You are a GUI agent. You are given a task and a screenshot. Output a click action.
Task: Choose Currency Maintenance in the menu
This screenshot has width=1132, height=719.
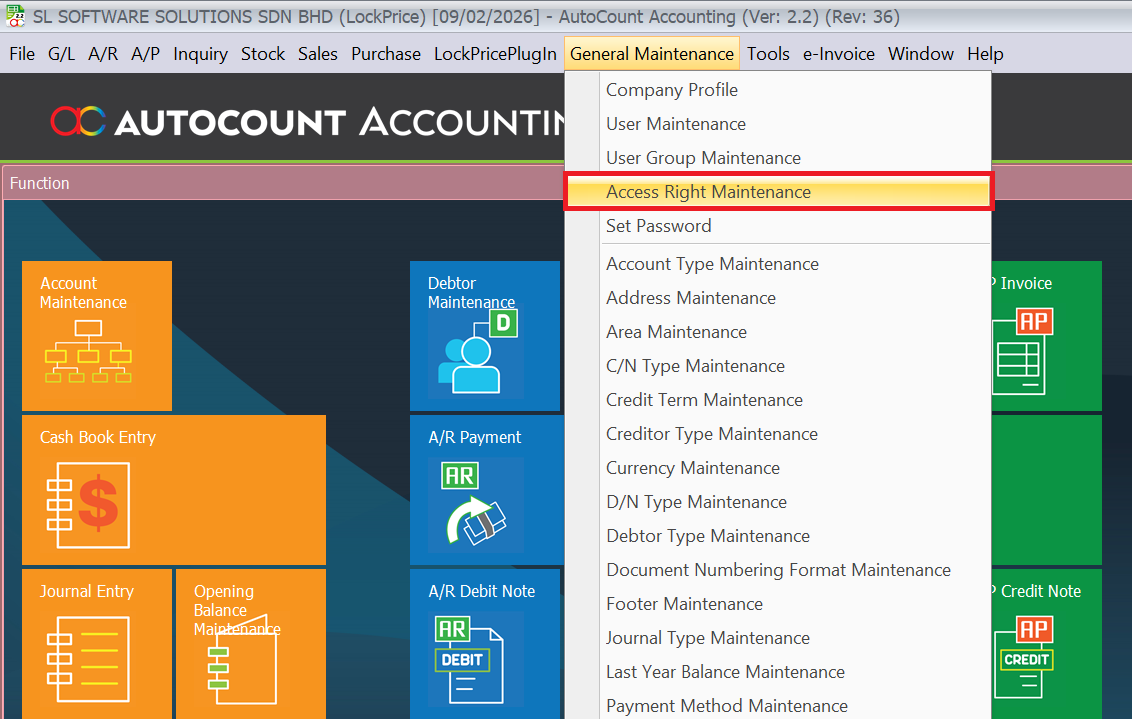point(692,468)
